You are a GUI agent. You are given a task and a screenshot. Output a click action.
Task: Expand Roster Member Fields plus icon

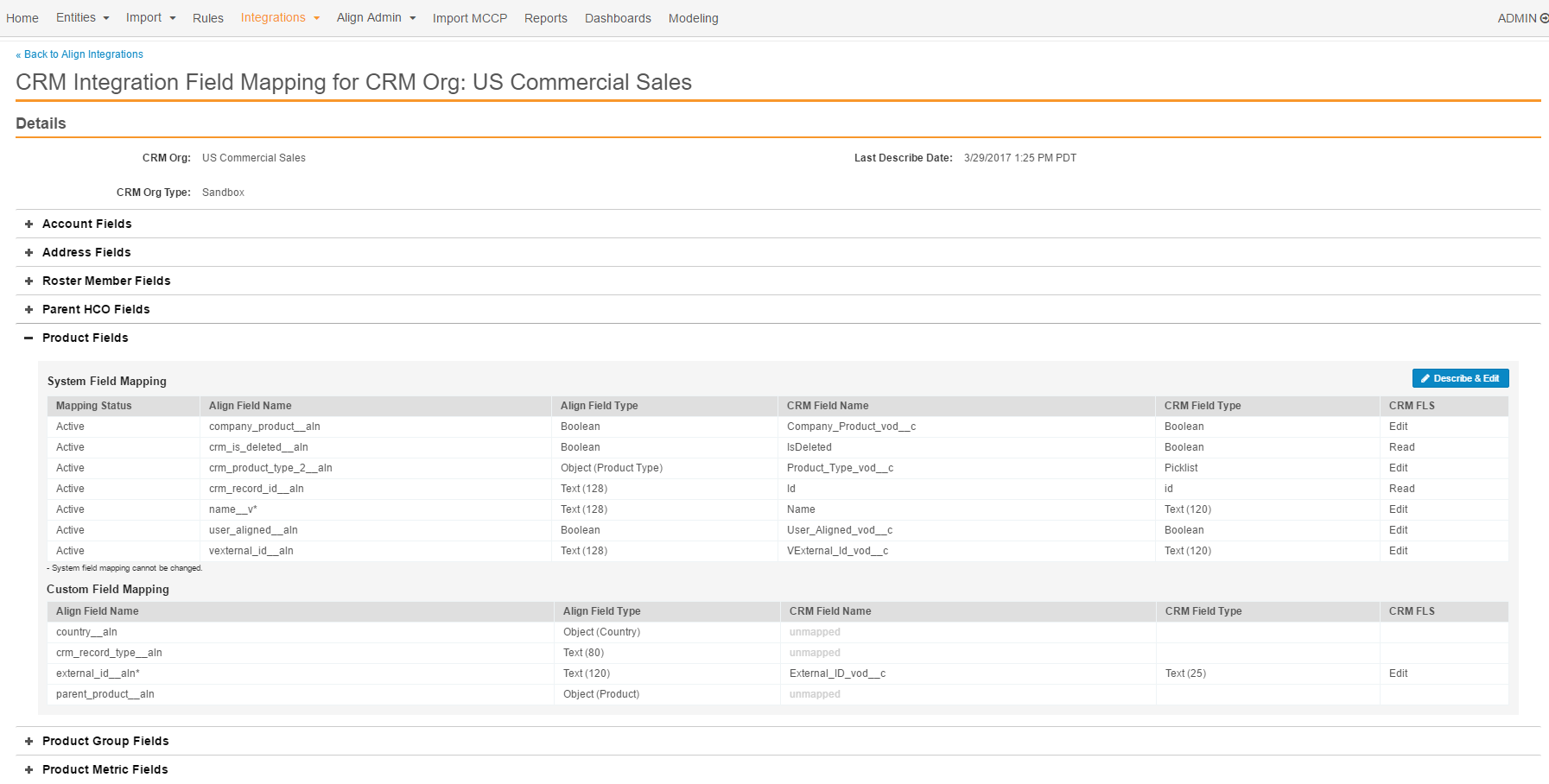click(29, 281)
